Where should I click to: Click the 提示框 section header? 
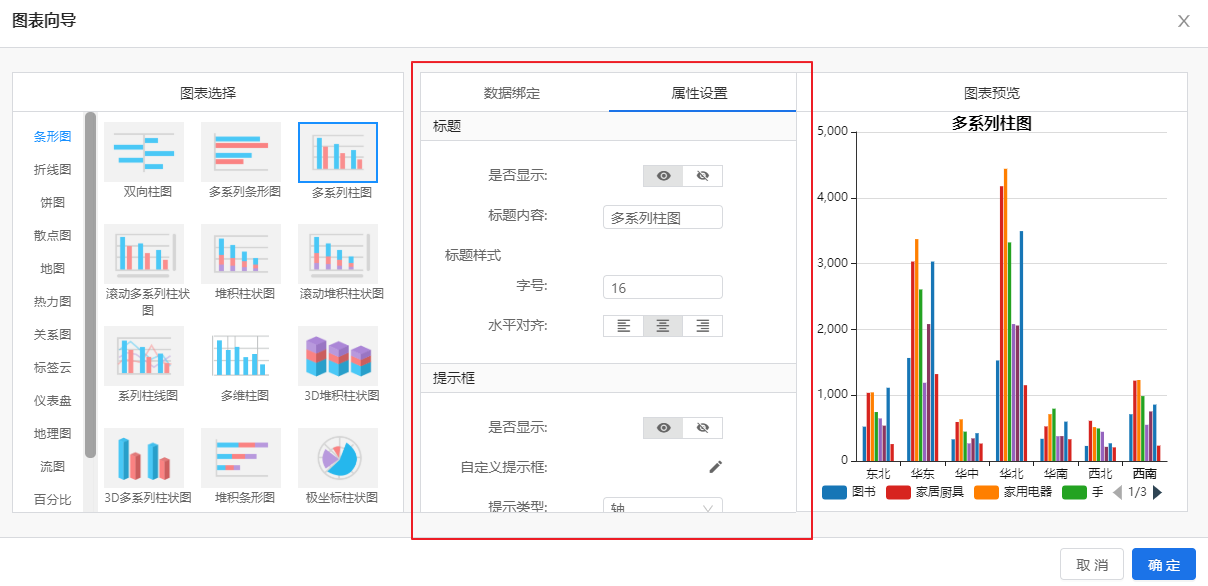(x=608, y=378)
